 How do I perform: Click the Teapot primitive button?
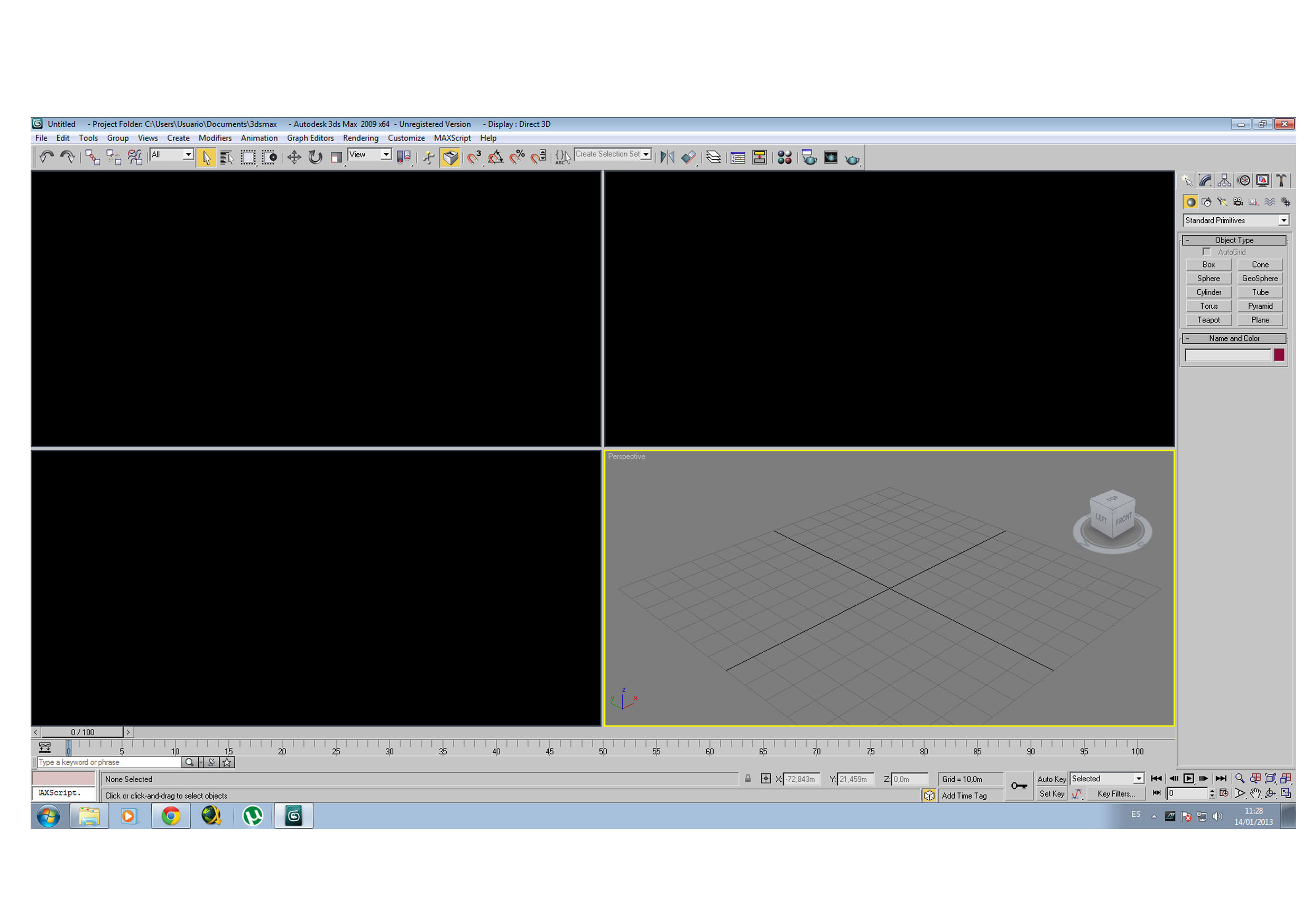tap(1208, 320)
